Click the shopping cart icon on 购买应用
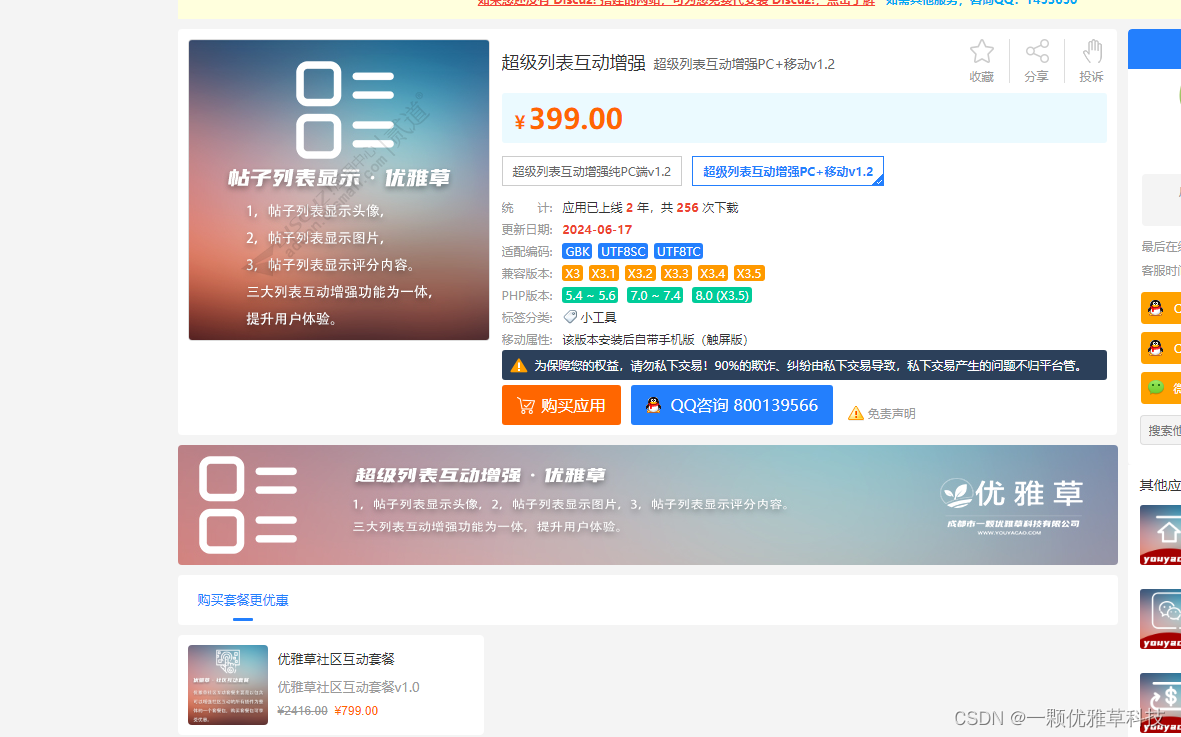The image size is (1181, 737). pos(526,406)
